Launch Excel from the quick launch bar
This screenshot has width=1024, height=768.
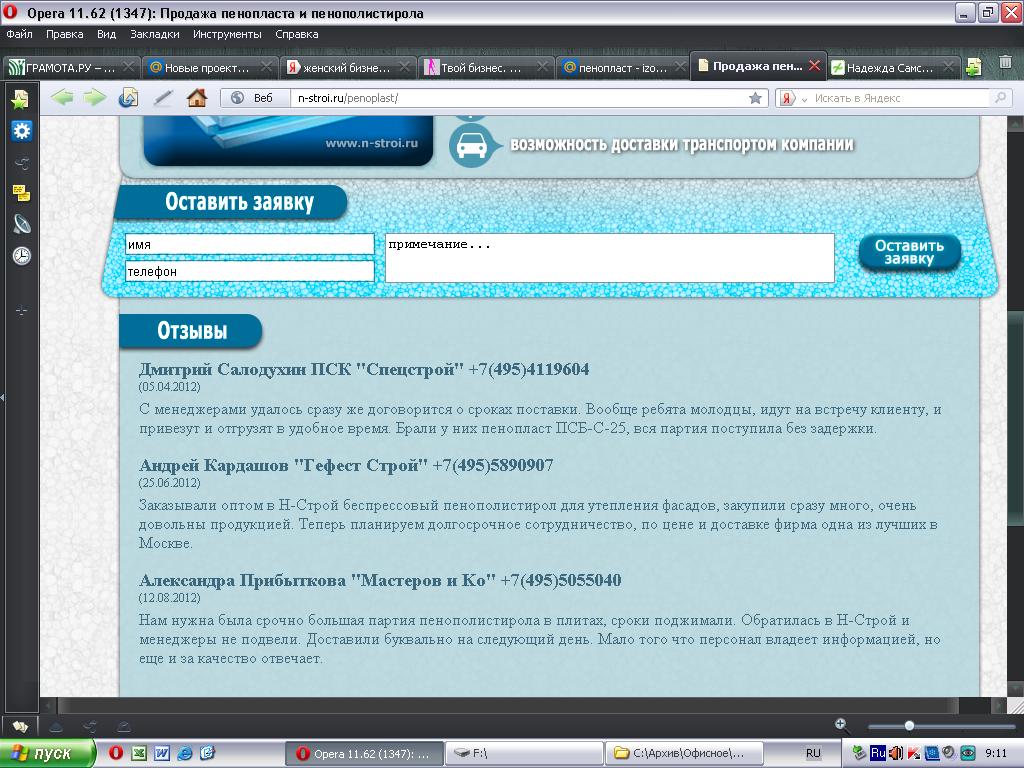point(139,753)
